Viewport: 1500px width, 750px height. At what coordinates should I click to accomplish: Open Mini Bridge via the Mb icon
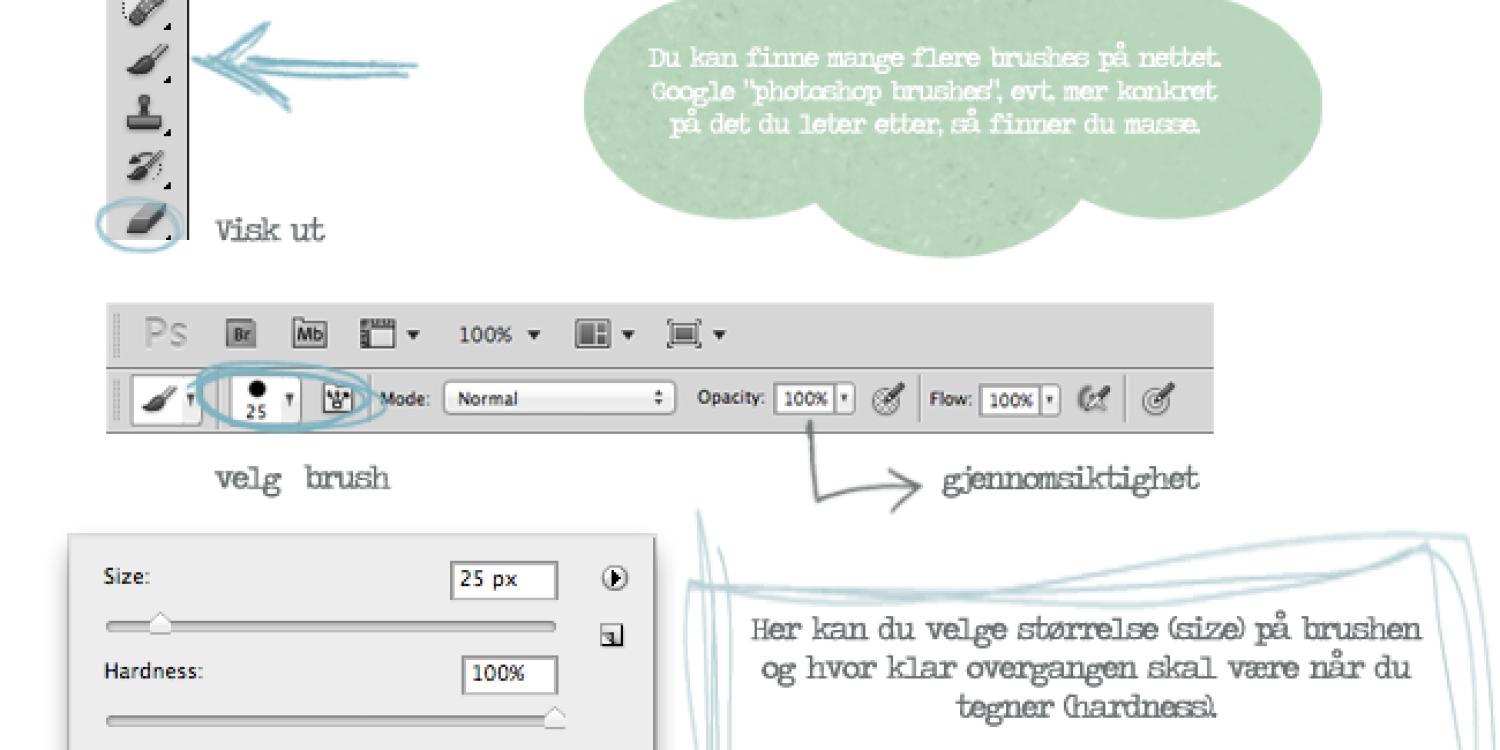pyautogui.click(x=309, y=334)
